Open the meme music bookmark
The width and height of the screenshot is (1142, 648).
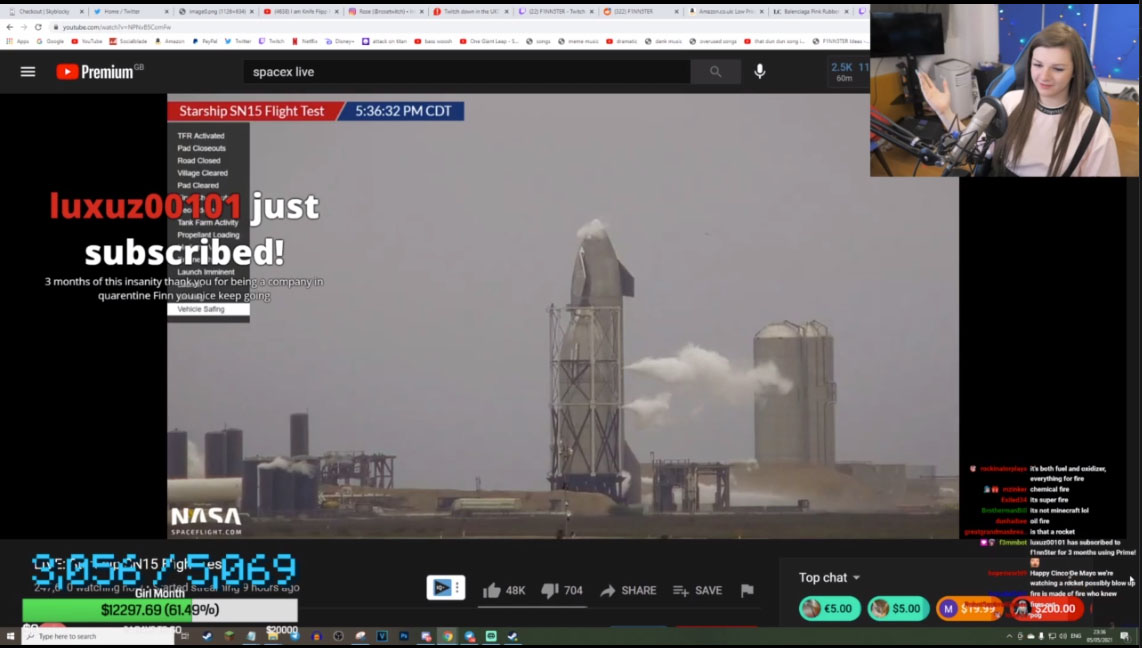(580, 42)
